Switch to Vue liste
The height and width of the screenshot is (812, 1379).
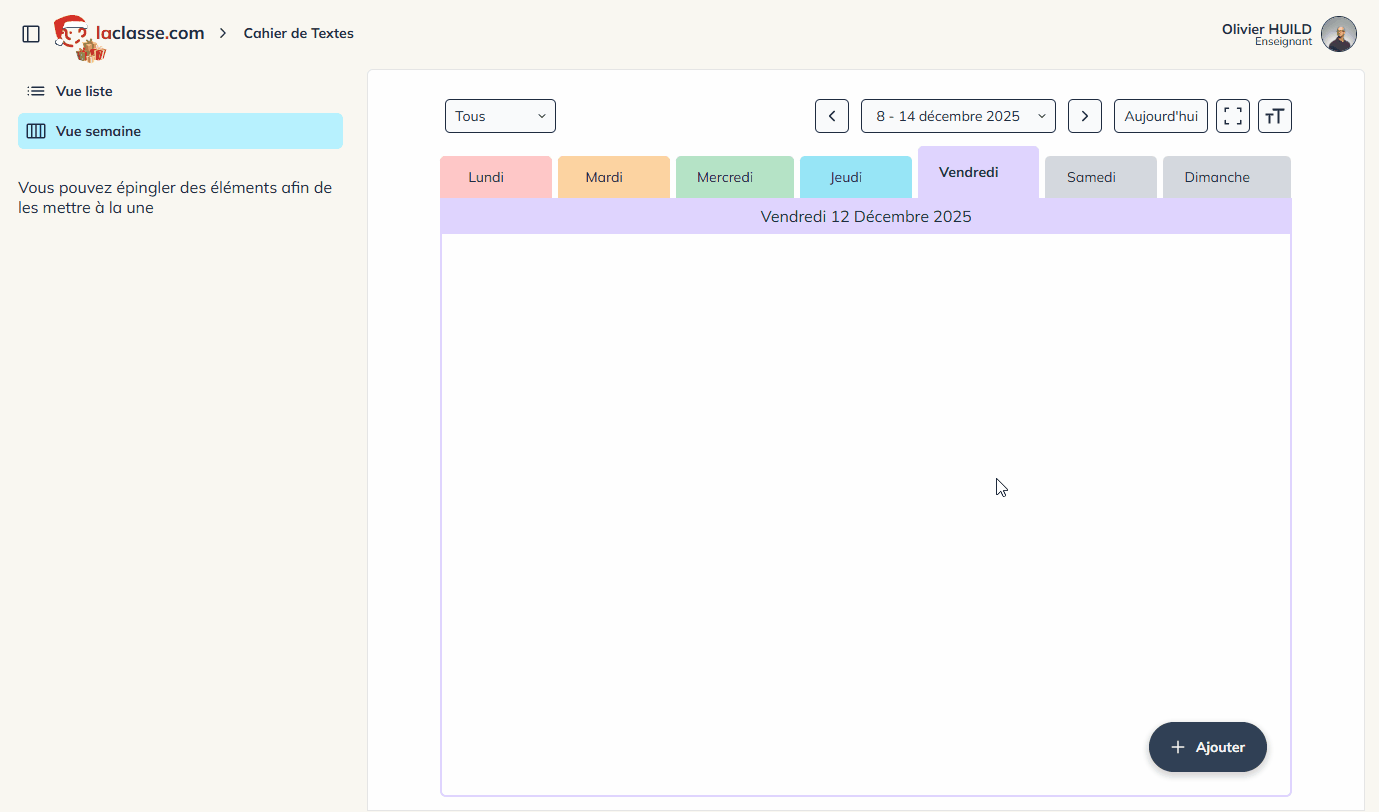pos(84,91)
